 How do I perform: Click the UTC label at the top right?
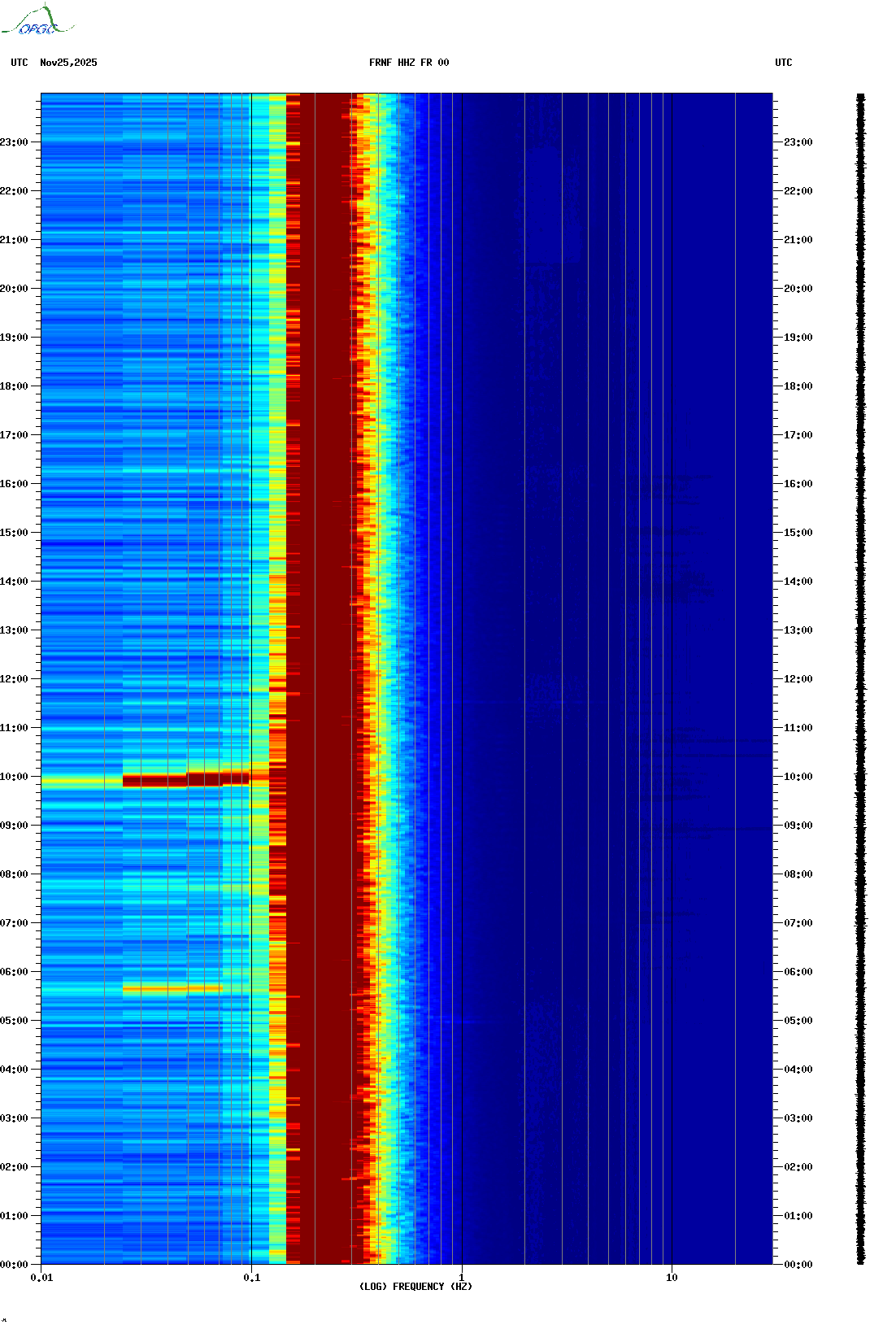[x=783, y=63]
